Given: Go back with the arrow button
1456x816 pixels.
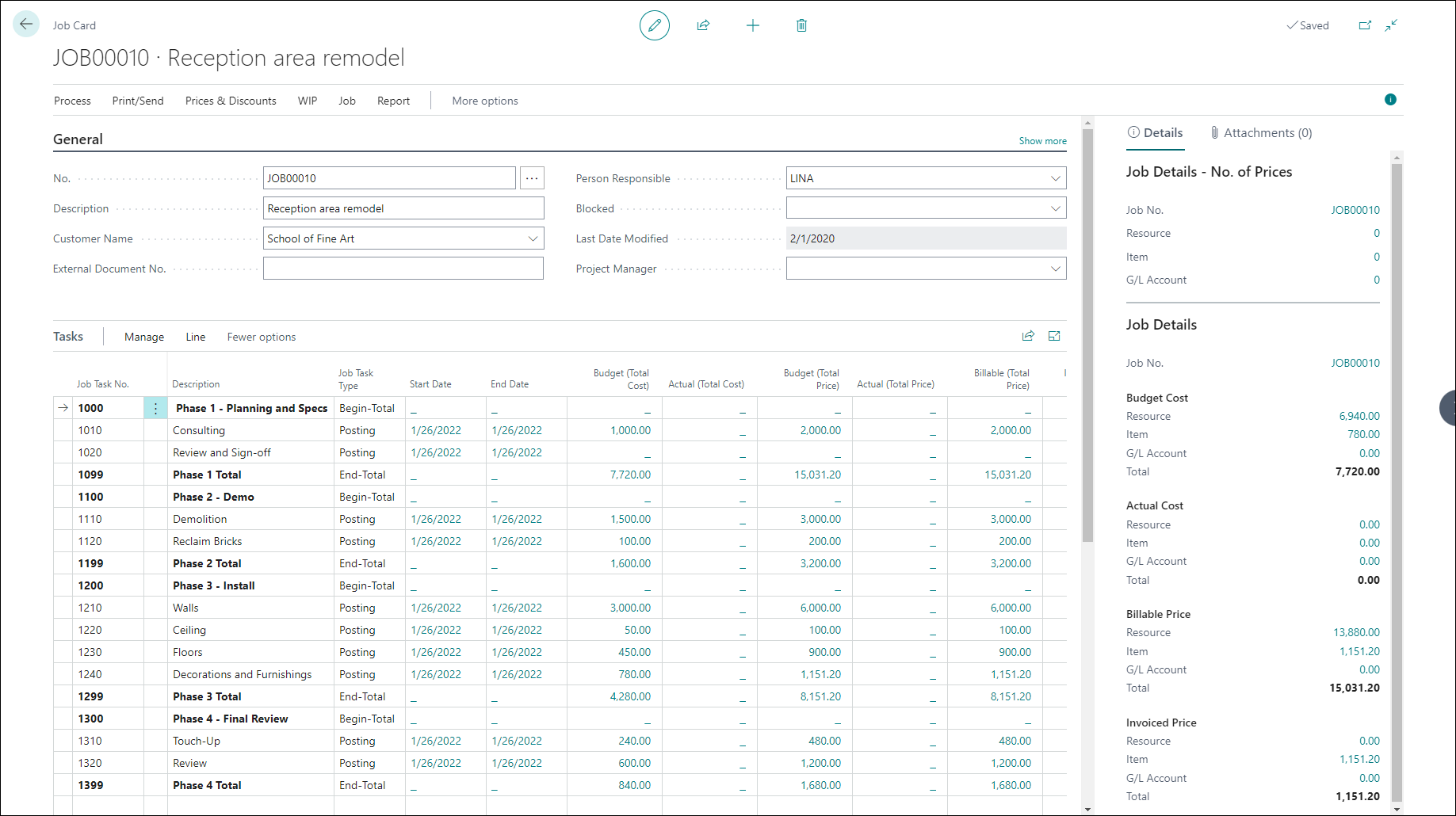Looking at the screenshot, I should pyautogui.click(x=26, y=24).
